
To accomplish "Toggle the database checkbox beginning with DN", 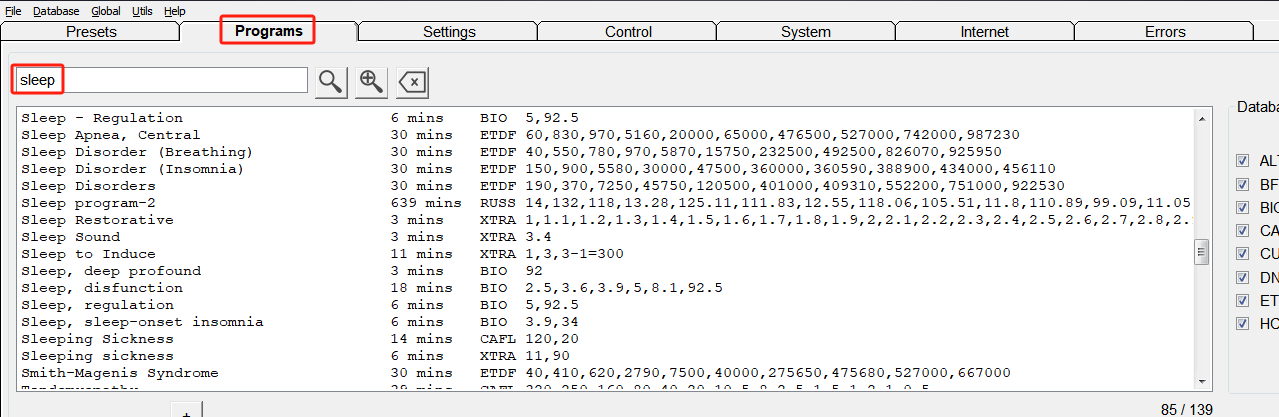I will (x=1243, y=276).
